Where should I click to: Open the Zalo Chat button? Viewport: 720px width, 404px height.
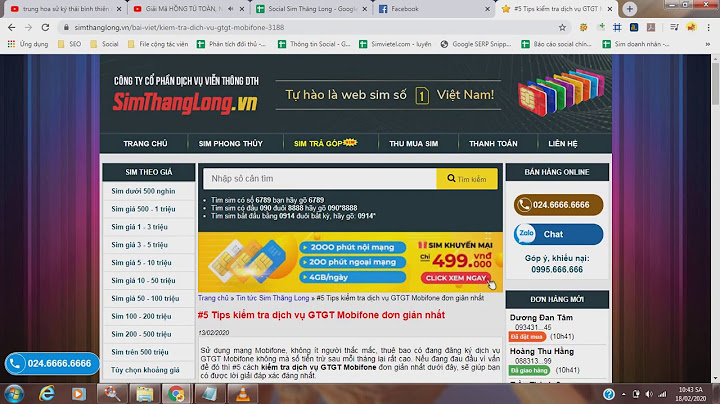click(558, 234)
